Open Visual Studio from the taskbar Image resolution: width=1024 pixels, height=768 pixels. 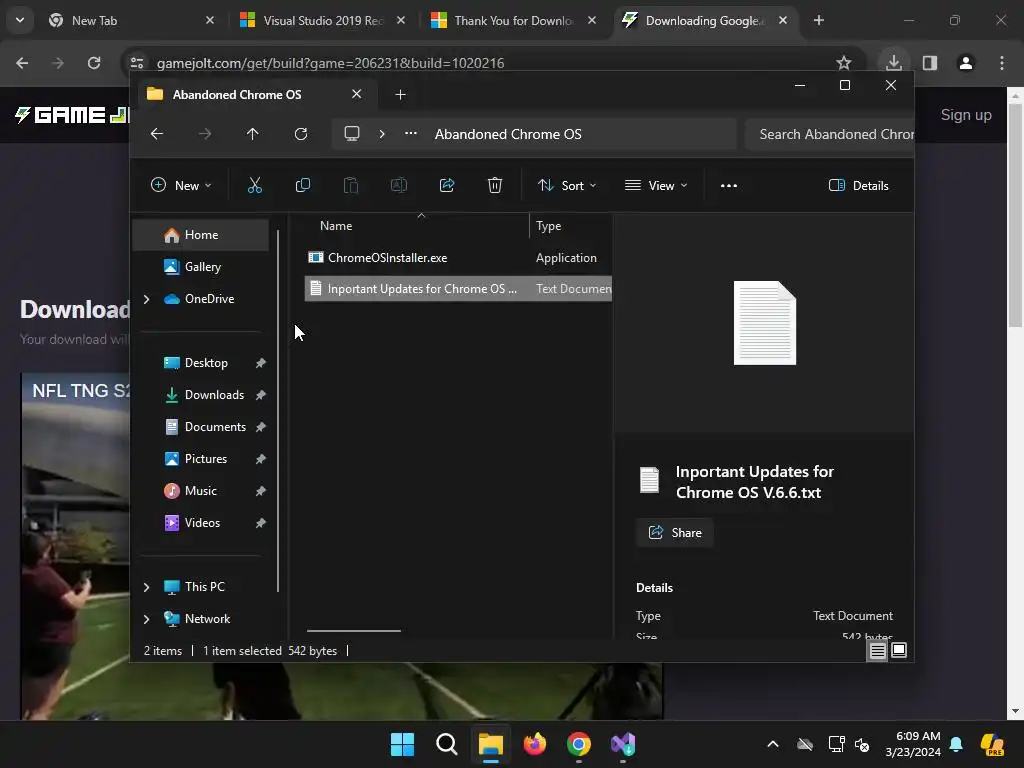623,744
